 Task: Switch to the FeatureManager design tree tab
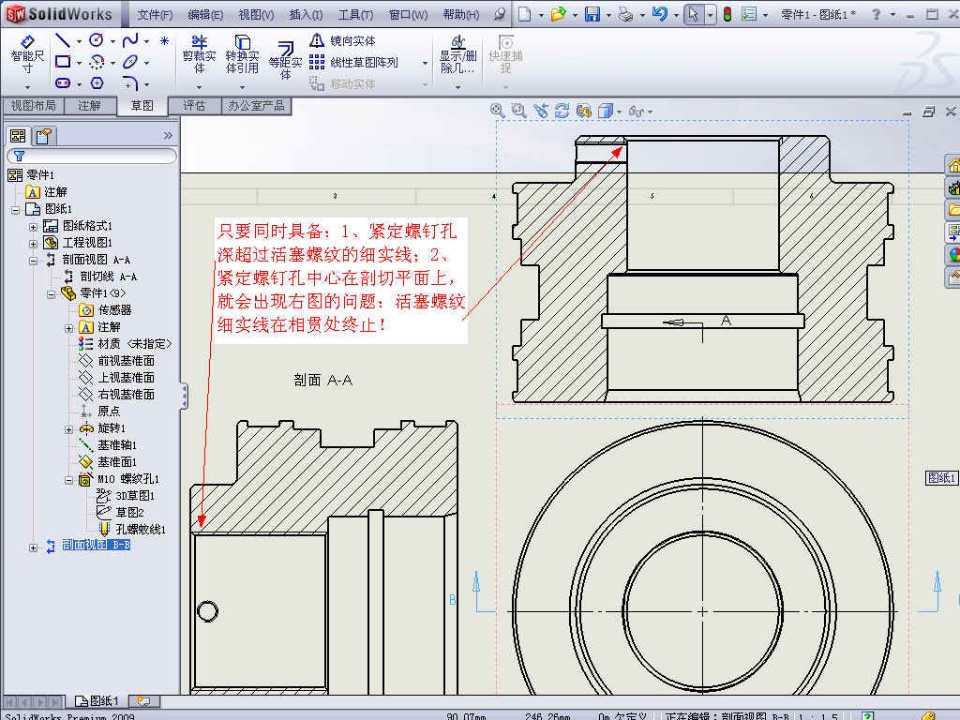(x=18, y=136)
